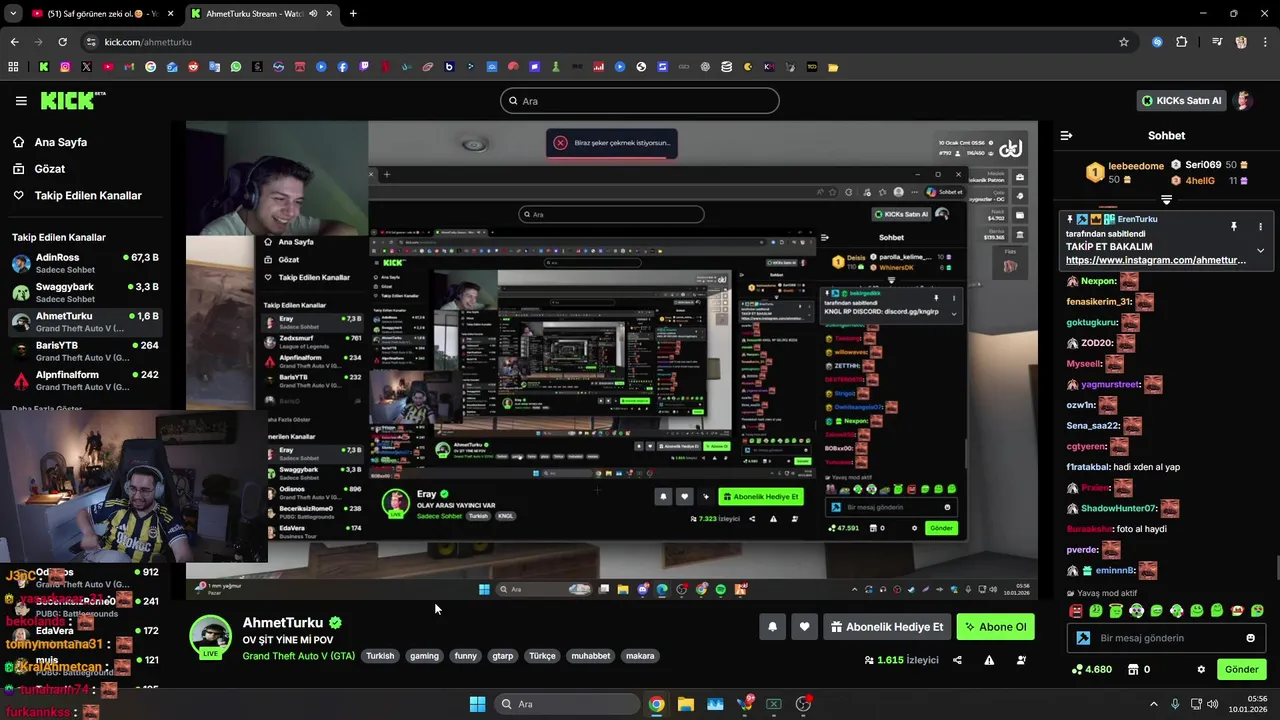Click KICKs Satın Al button
The height and width of the screenshot is (720, 1280).
click(1181, 100)
